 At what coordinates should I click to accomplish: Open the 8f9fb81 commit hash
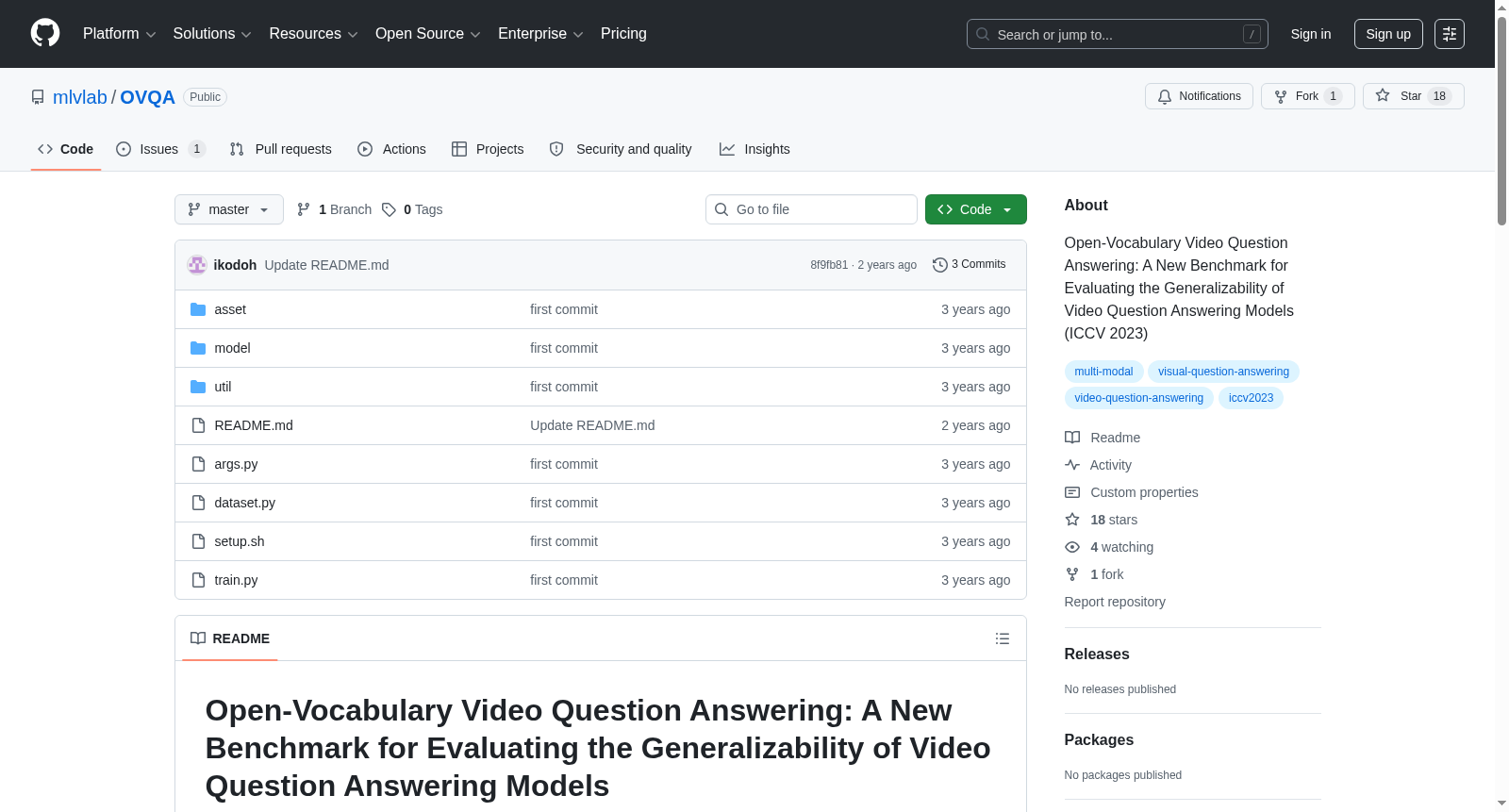(x=829, y=265)
